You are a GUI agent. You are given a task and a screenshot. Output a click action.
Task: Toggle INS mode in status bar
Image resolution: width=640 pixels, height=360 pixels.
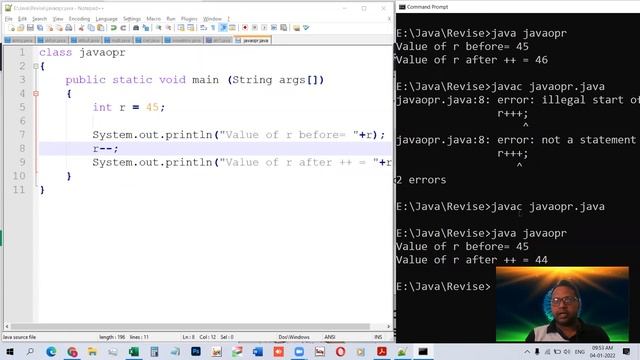tap(378, 337)
